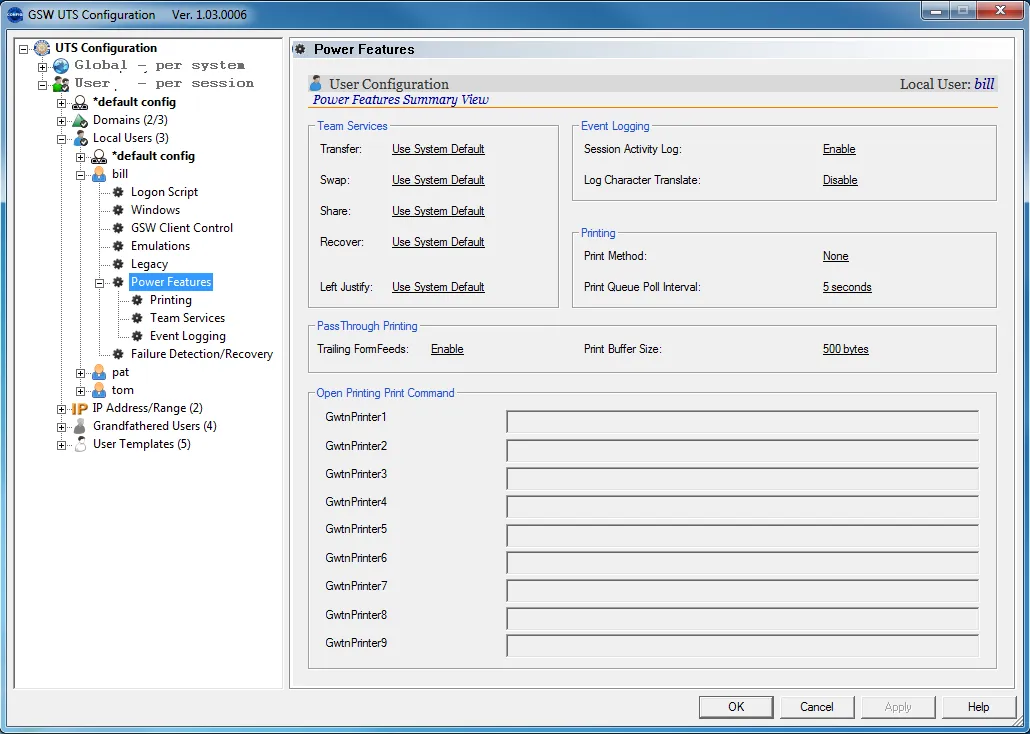Click Session Activity Log Enable link
The width and height of the screenshot is (1030, 734).
839,149
